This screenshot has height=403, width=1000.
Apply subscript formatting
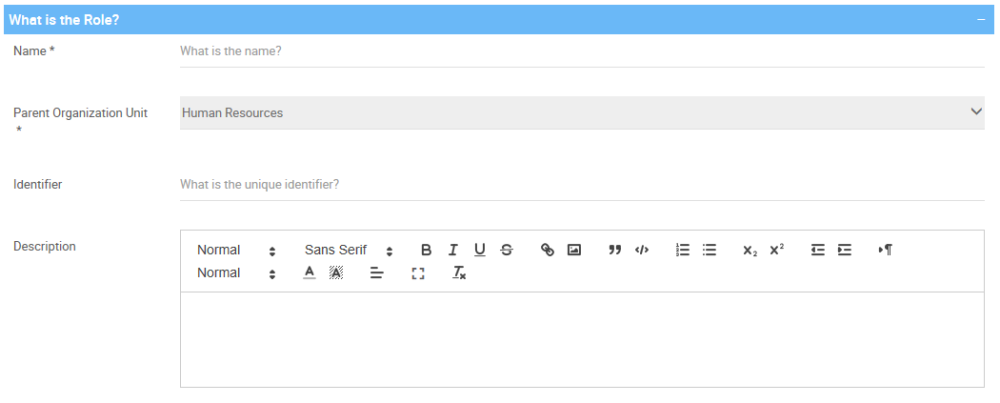[x=750, y=250]
